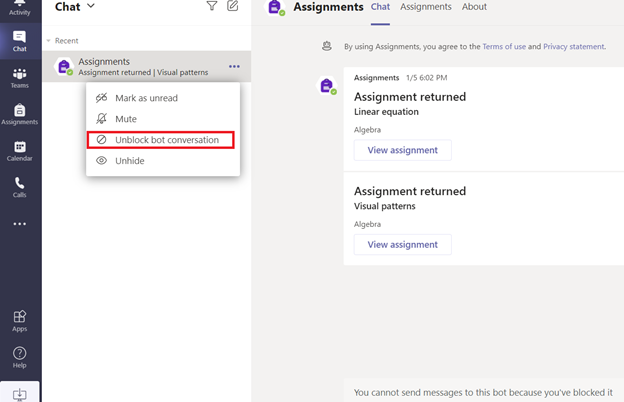
Task: Click the Assignments bot avatar in header
Action: click(275, 7)
